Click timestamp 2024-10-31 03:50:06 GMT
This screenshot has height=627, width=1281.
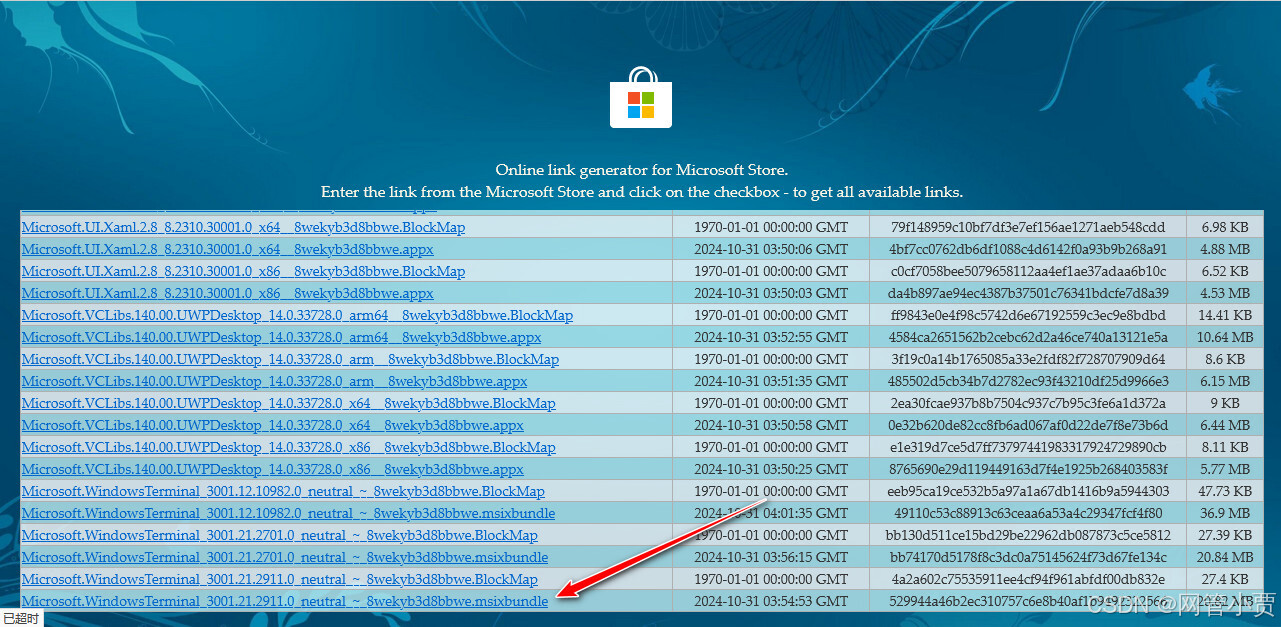click(771, 249)
